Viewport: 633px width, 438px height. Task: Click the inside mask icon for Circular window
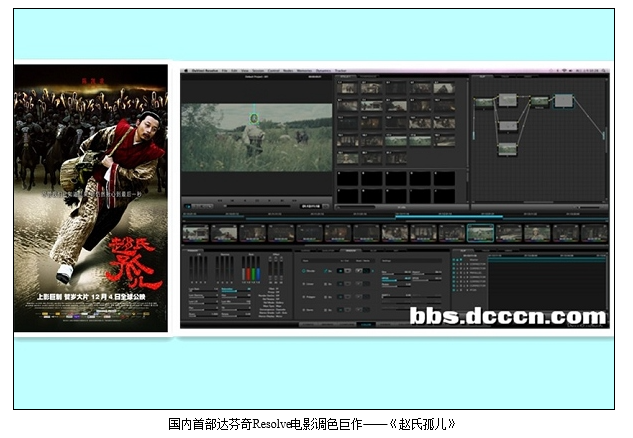tap(340, 271)
